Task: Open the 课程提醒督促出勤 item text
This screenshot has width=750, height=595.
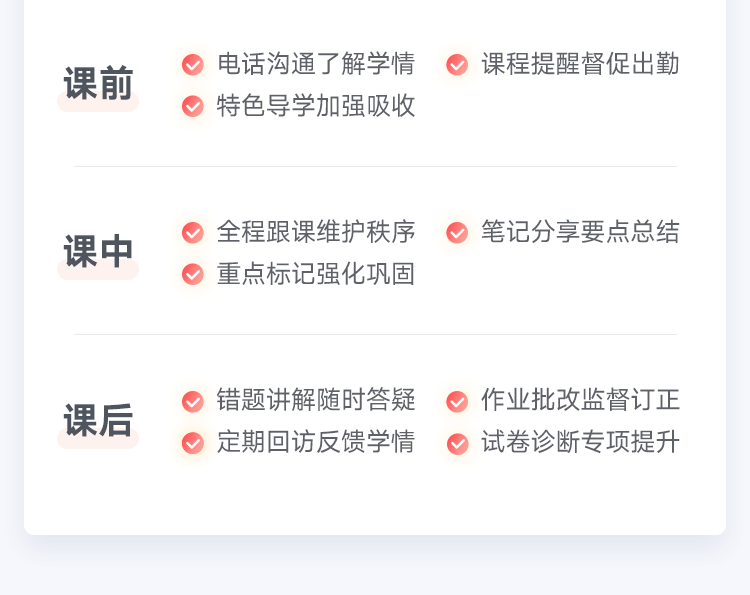Action: click(x=580, y=64)
